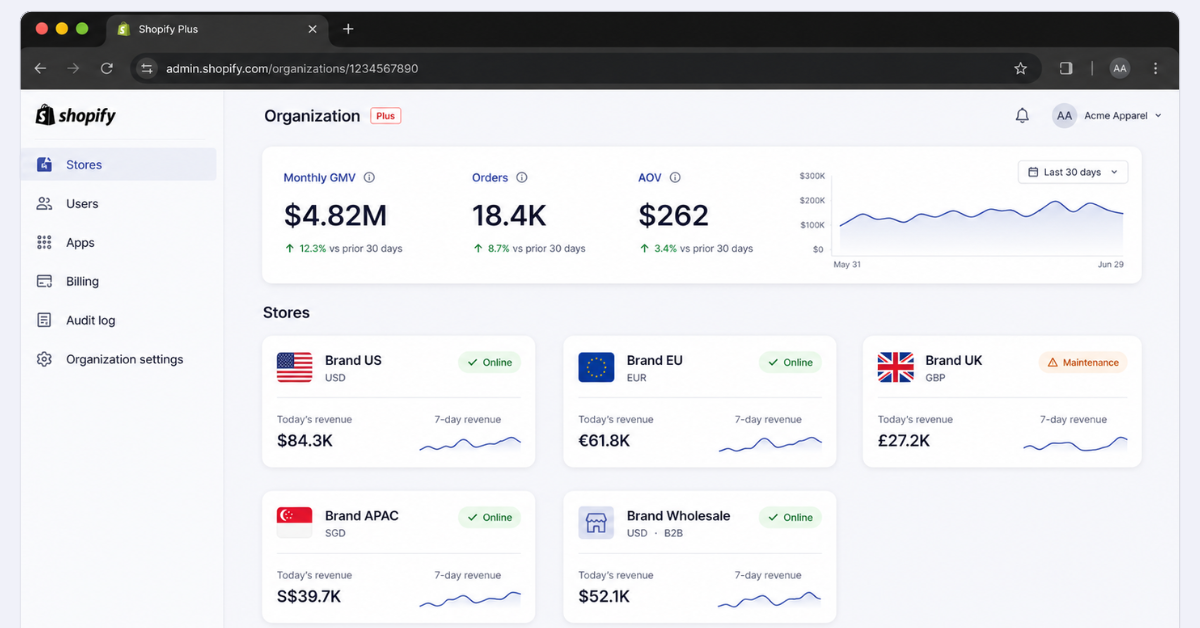Click the Brand Wholesale 7-day revenue sparkline
Image resolution: width=1200 pixels, height=628 pixels.
tap(770, 599)
